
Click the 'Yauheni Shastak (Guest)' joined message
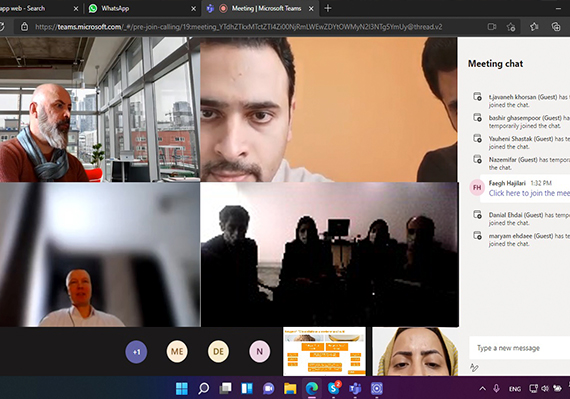point(529,142)
